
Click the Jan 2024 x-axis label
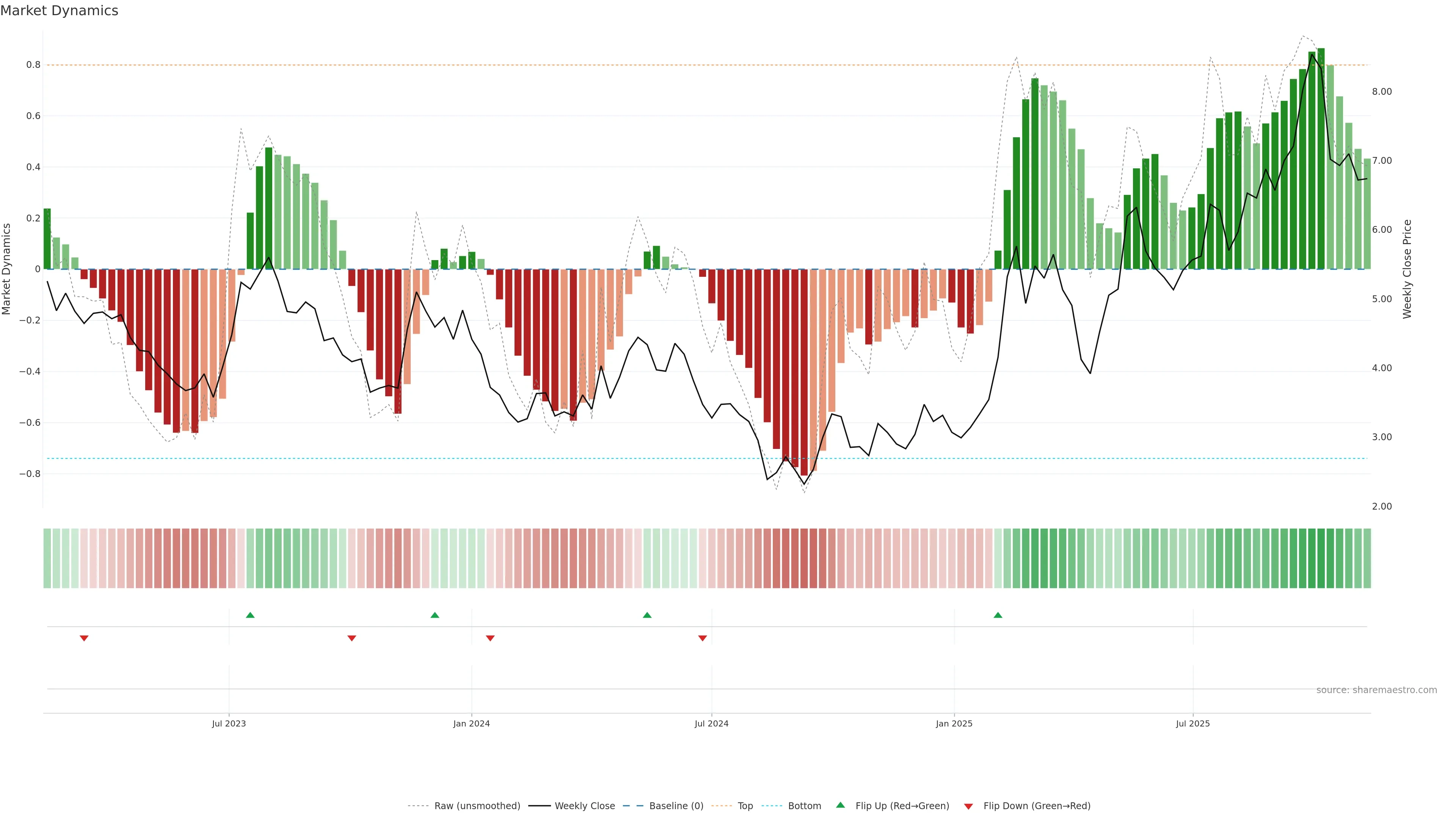471,723
